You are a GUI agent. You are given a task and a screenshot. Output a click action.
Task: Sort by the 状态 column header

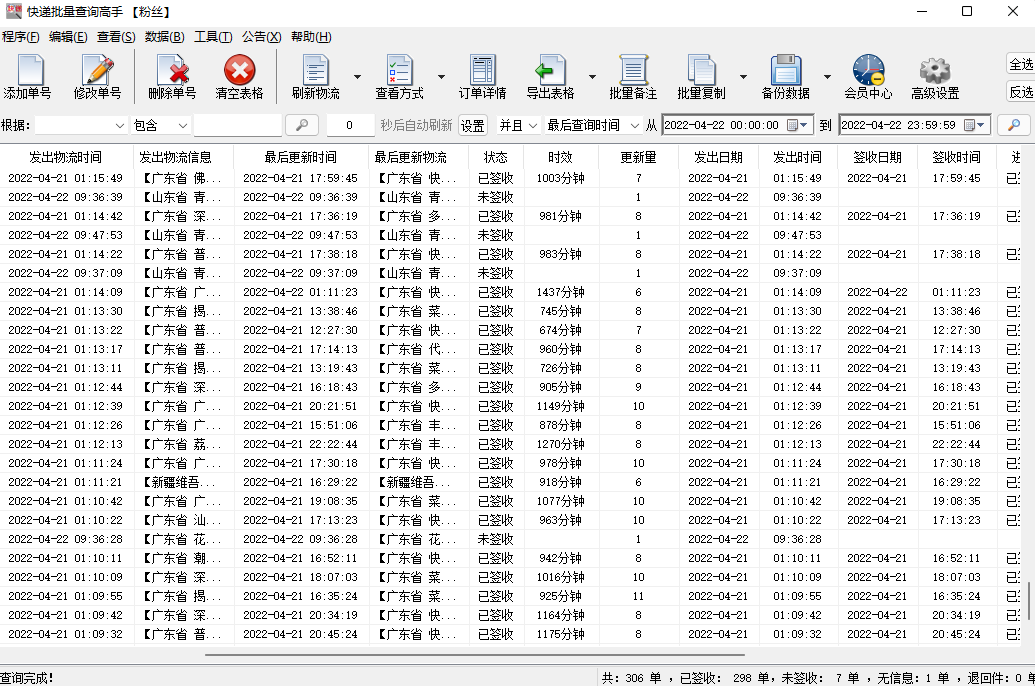pos(495,157)
